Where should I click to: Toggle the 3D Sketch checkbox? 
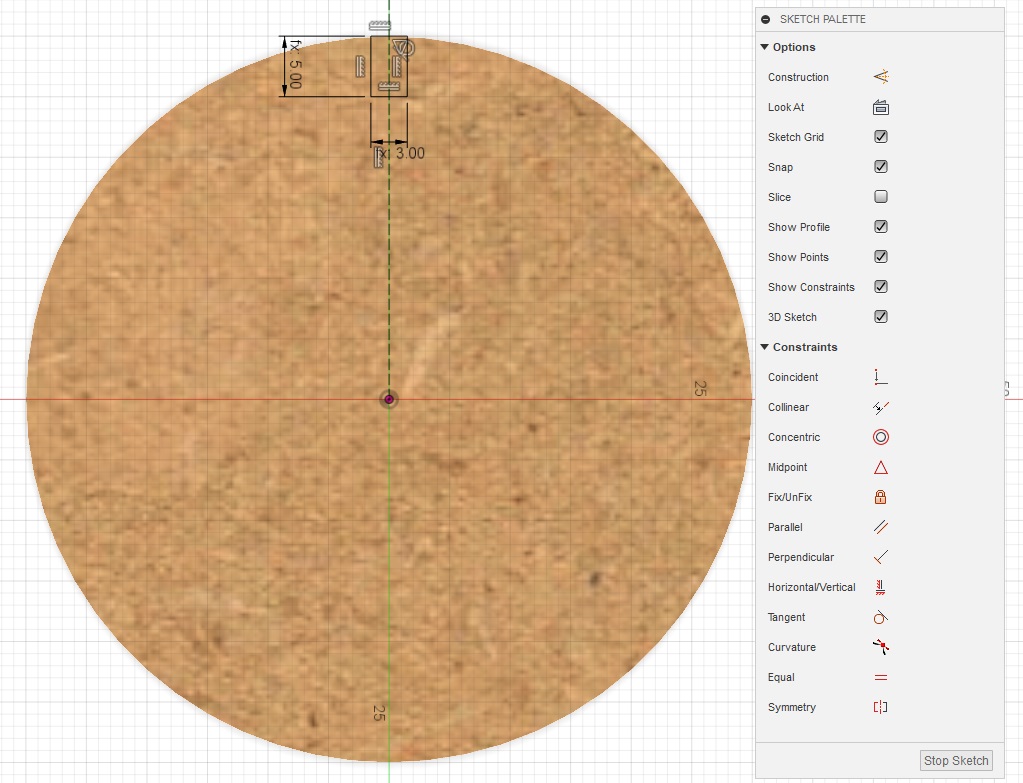click(881, 317)
